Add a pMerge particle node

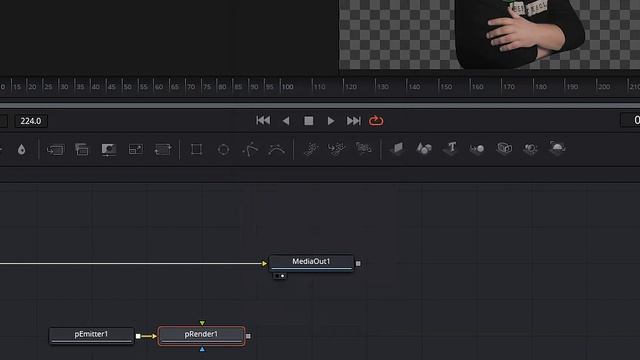pos(337,149)
